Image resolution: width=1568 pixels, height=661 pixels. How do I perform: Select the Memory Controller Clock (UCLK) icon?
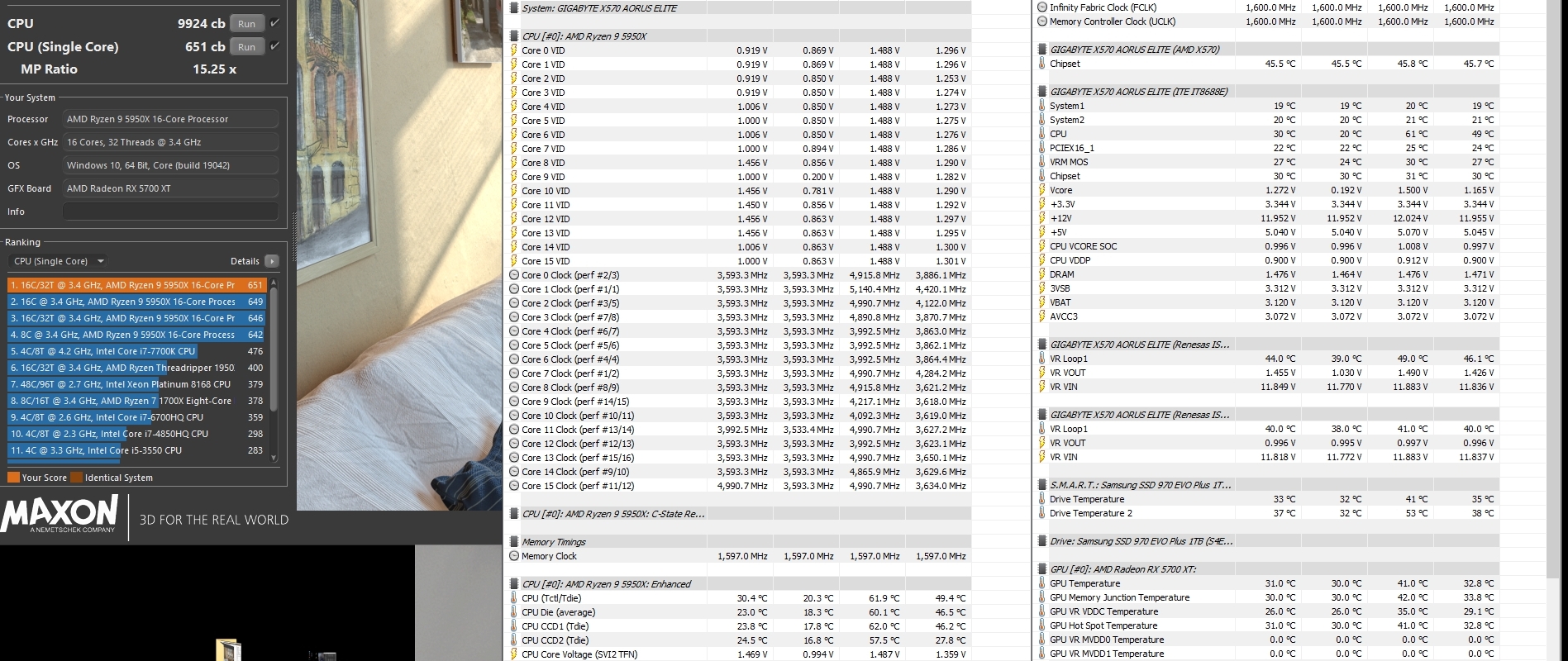click(x=1042, y=21)
